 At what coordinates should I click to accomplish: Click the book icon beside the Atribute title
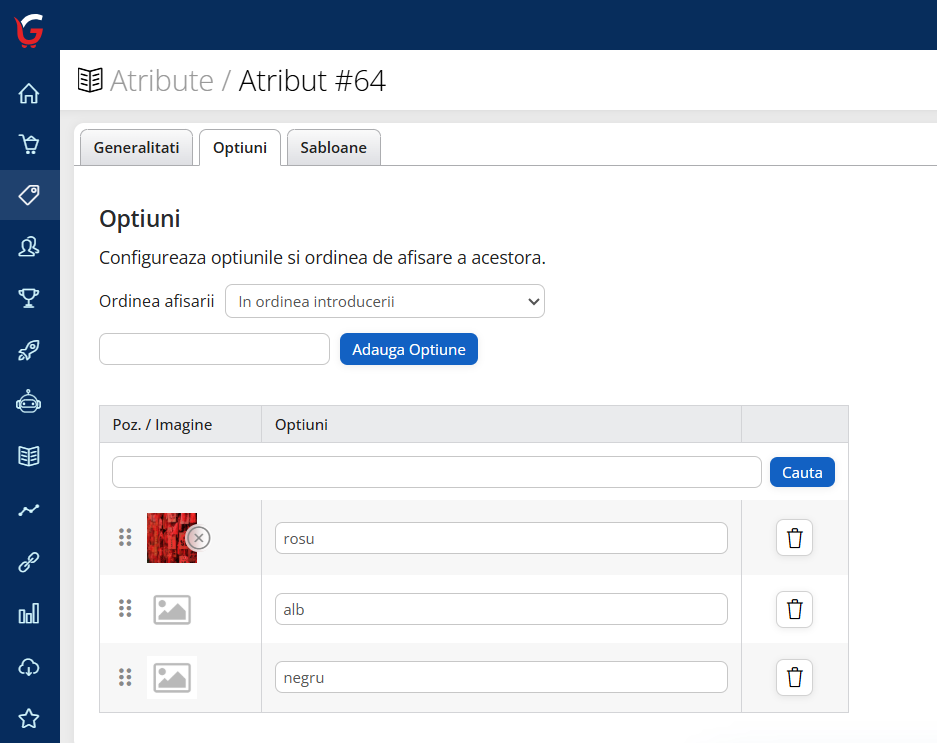(x=90, y=80)
